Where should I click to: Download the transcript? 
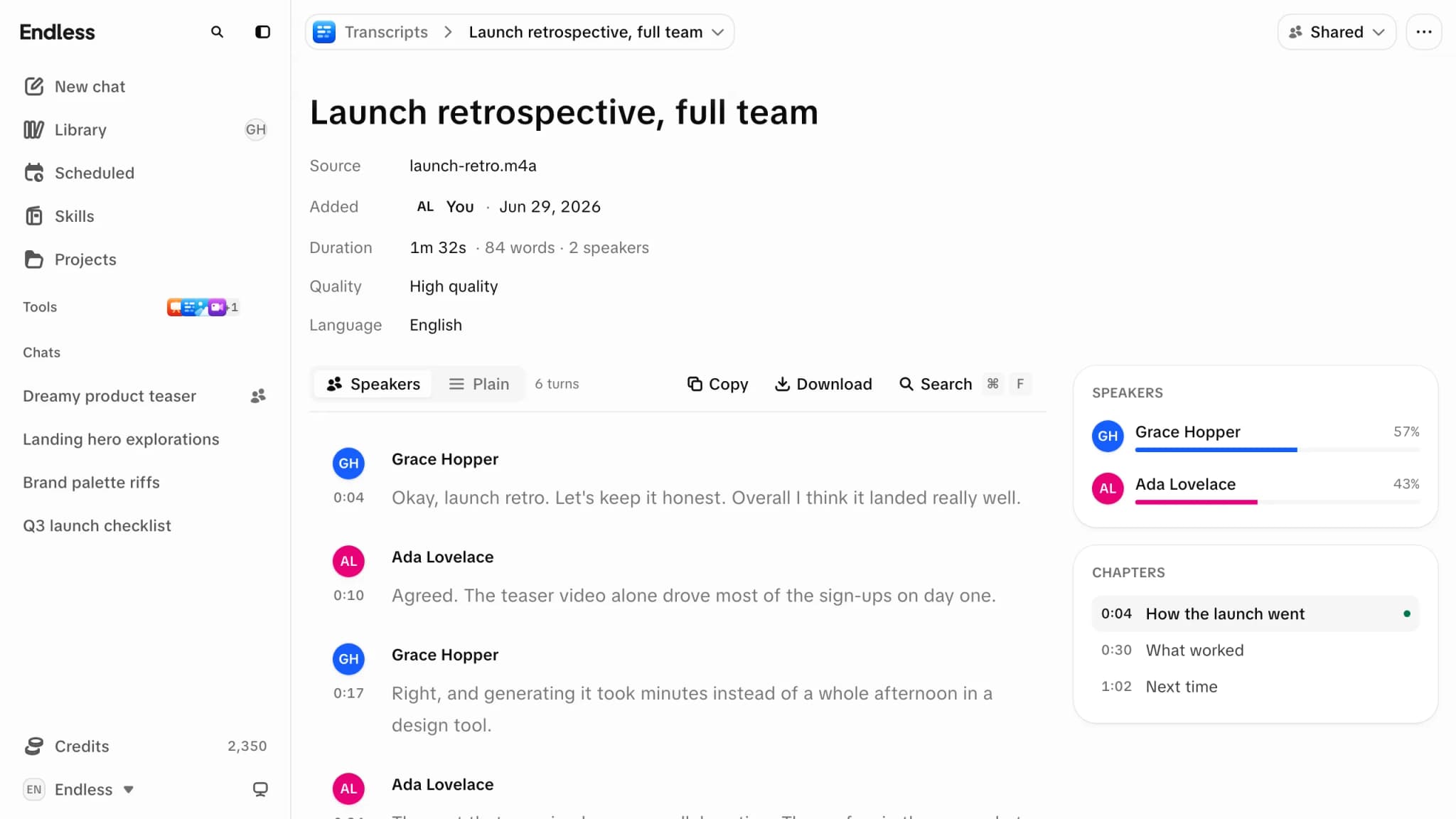pyautogui.click(x=823, y=385)
